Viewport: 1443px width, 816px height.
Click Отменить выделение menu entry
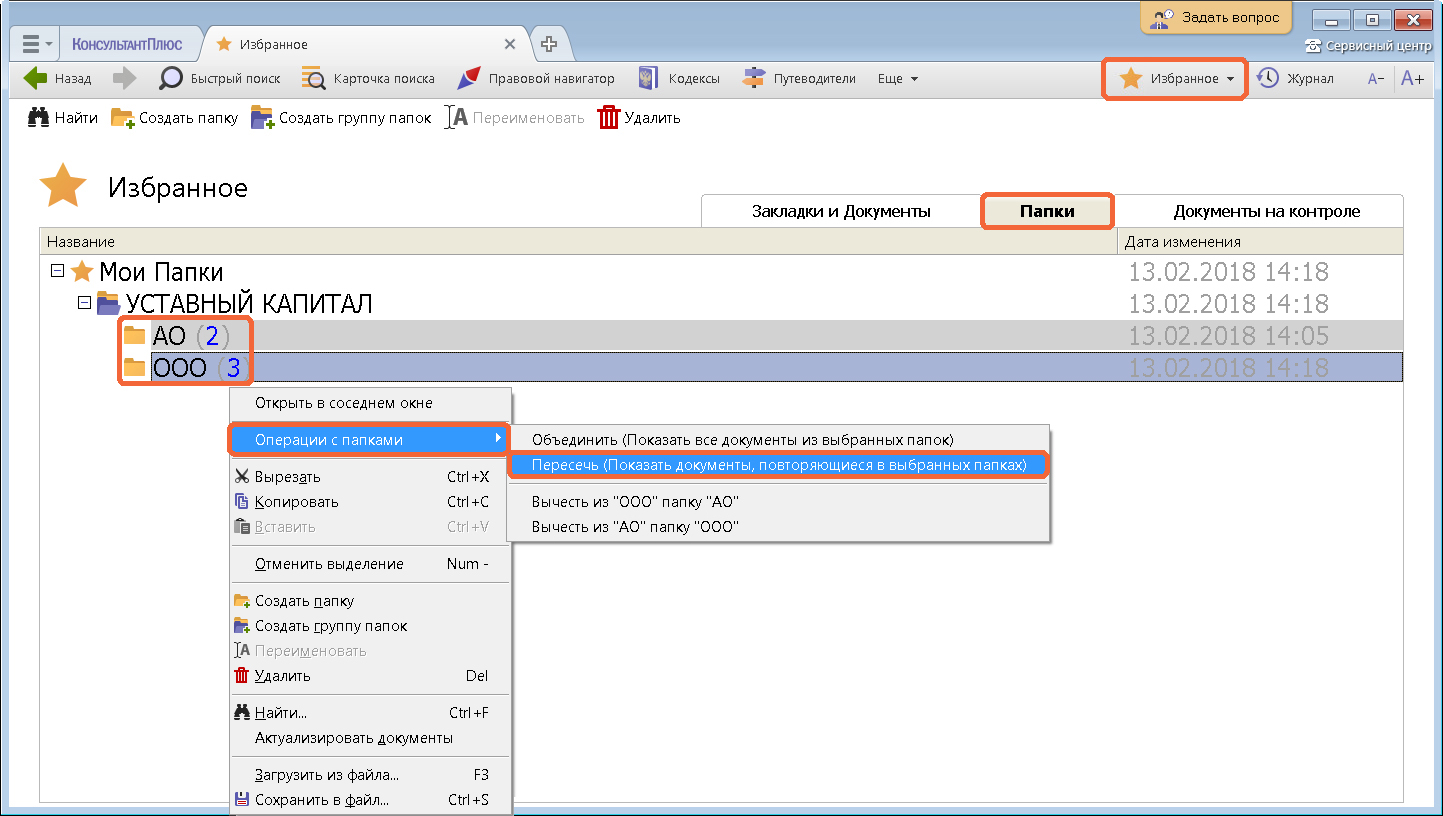point(371,564)
